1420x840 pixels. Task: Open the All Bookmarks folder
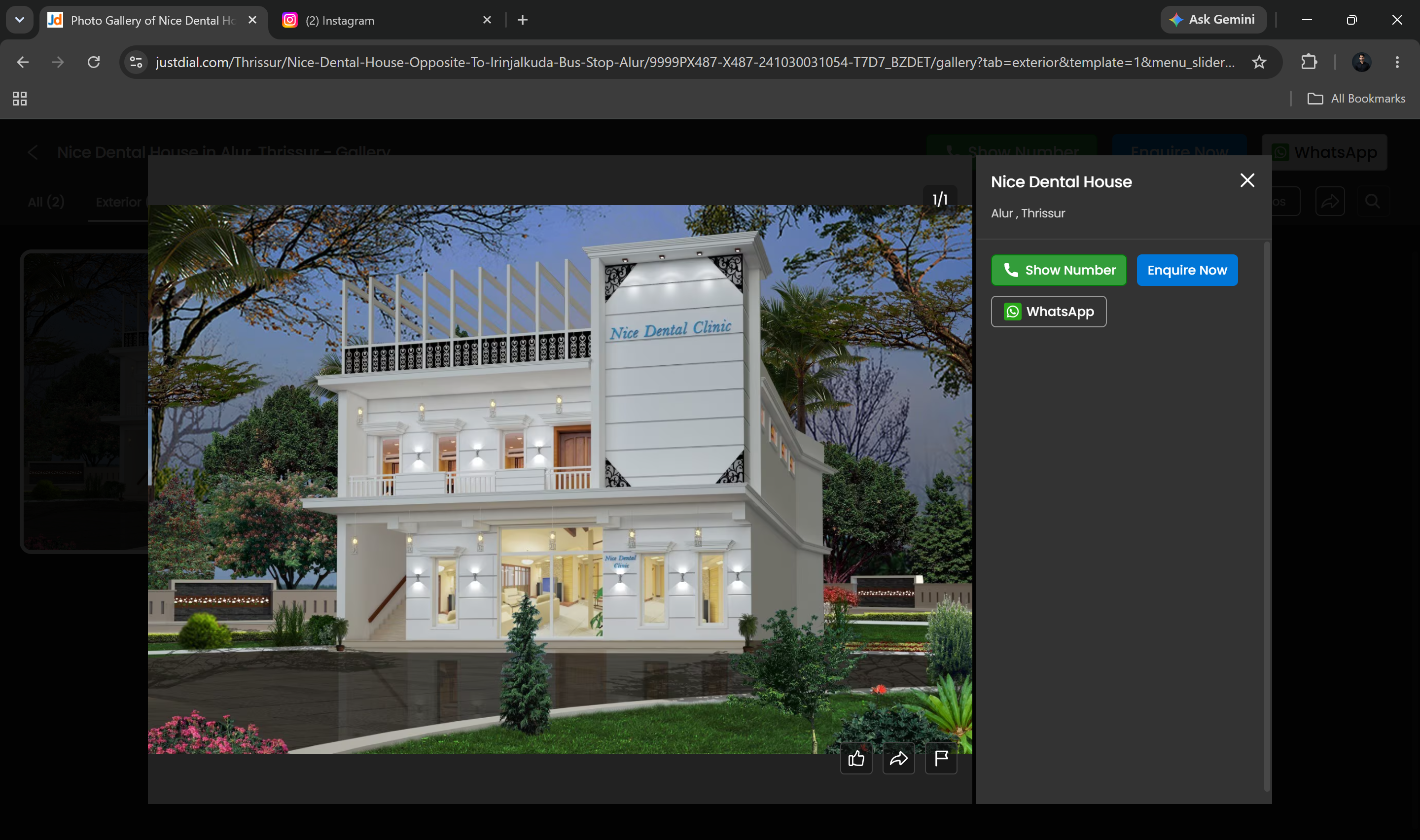tap(1356, 99)
